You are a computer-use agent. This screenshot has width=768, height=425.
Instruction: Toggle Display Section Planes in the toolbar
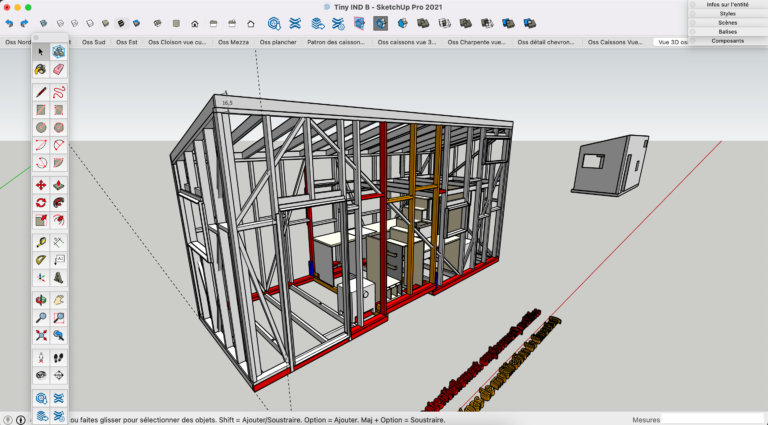pyautogui.click(x=359, y=23)
